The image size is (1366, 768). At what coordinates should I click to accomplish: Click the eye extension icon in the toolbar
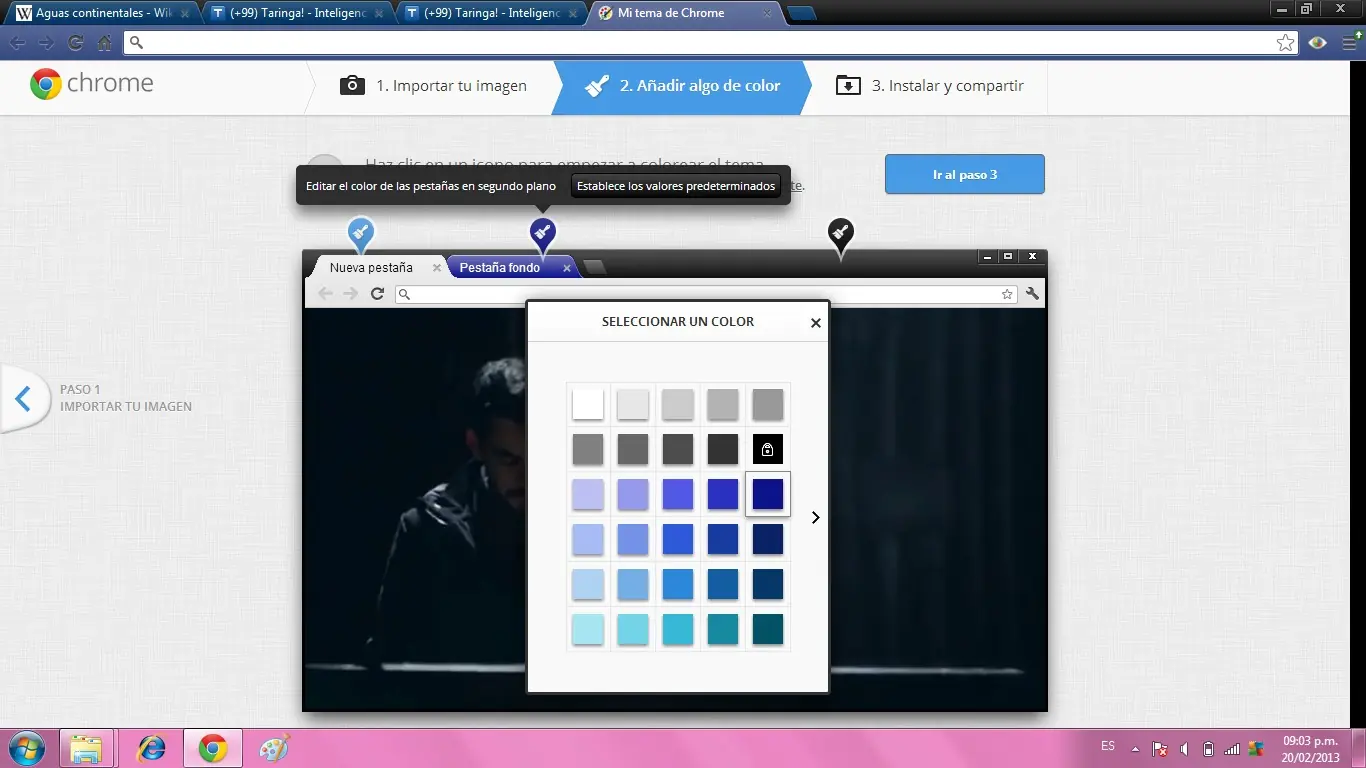(x=1318, y=43)
